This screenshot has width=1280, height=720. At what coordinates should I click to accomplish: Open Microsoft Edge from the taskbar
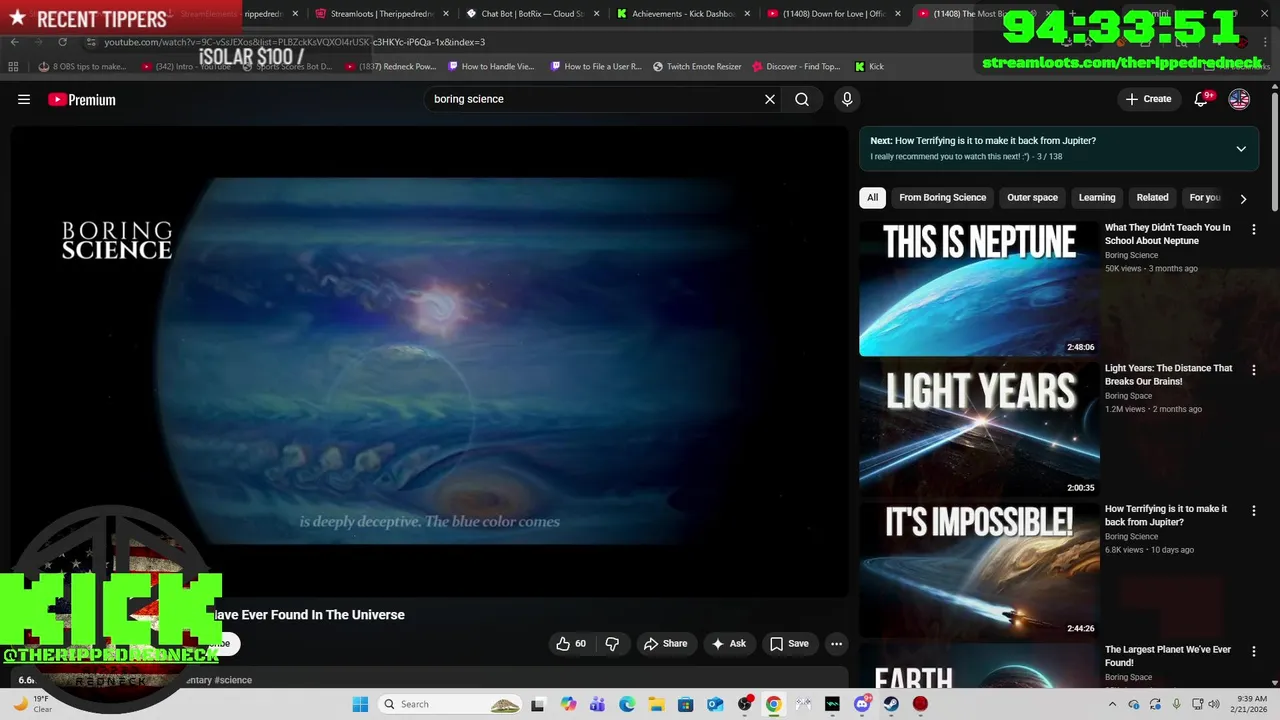pyautogui.click(x=627, y=704)
